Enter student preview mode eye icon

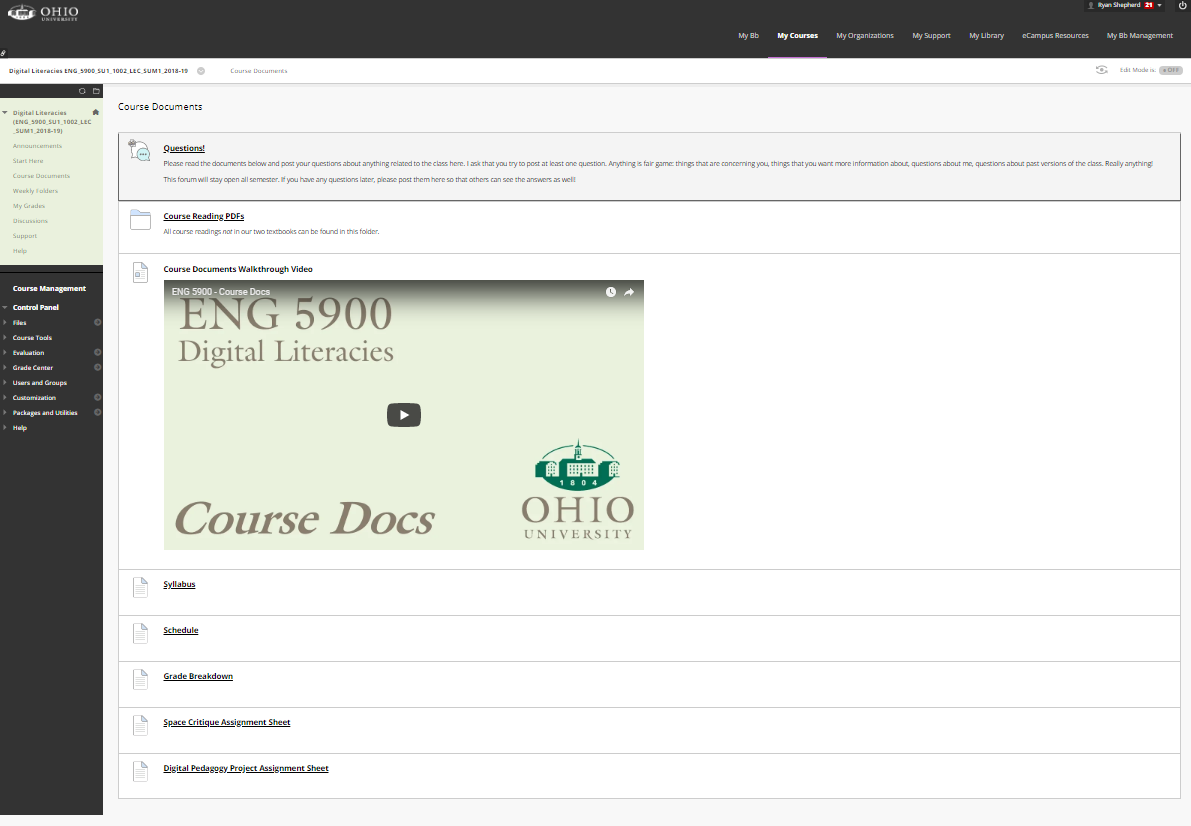coord(1101,70)
